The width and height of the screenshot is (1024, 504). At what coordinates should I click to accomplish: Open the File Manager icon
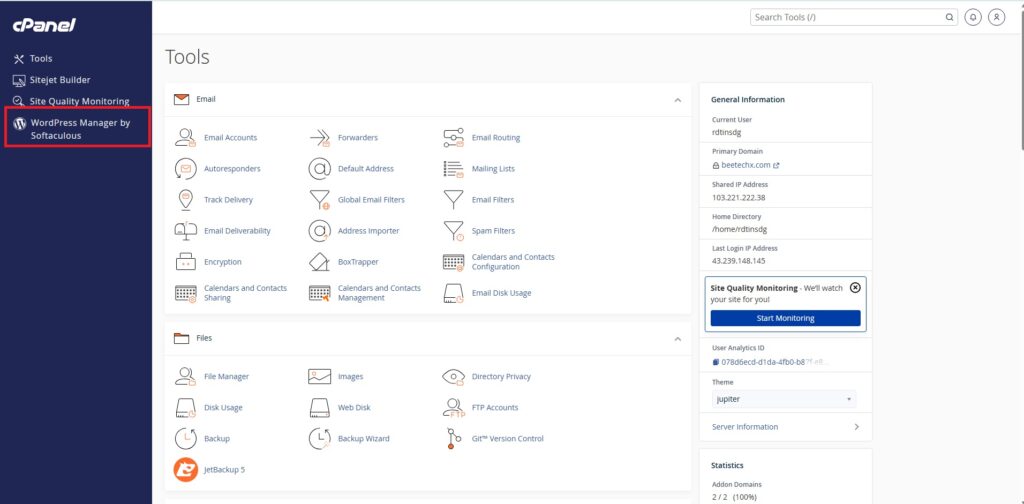[x=185, y=377]
